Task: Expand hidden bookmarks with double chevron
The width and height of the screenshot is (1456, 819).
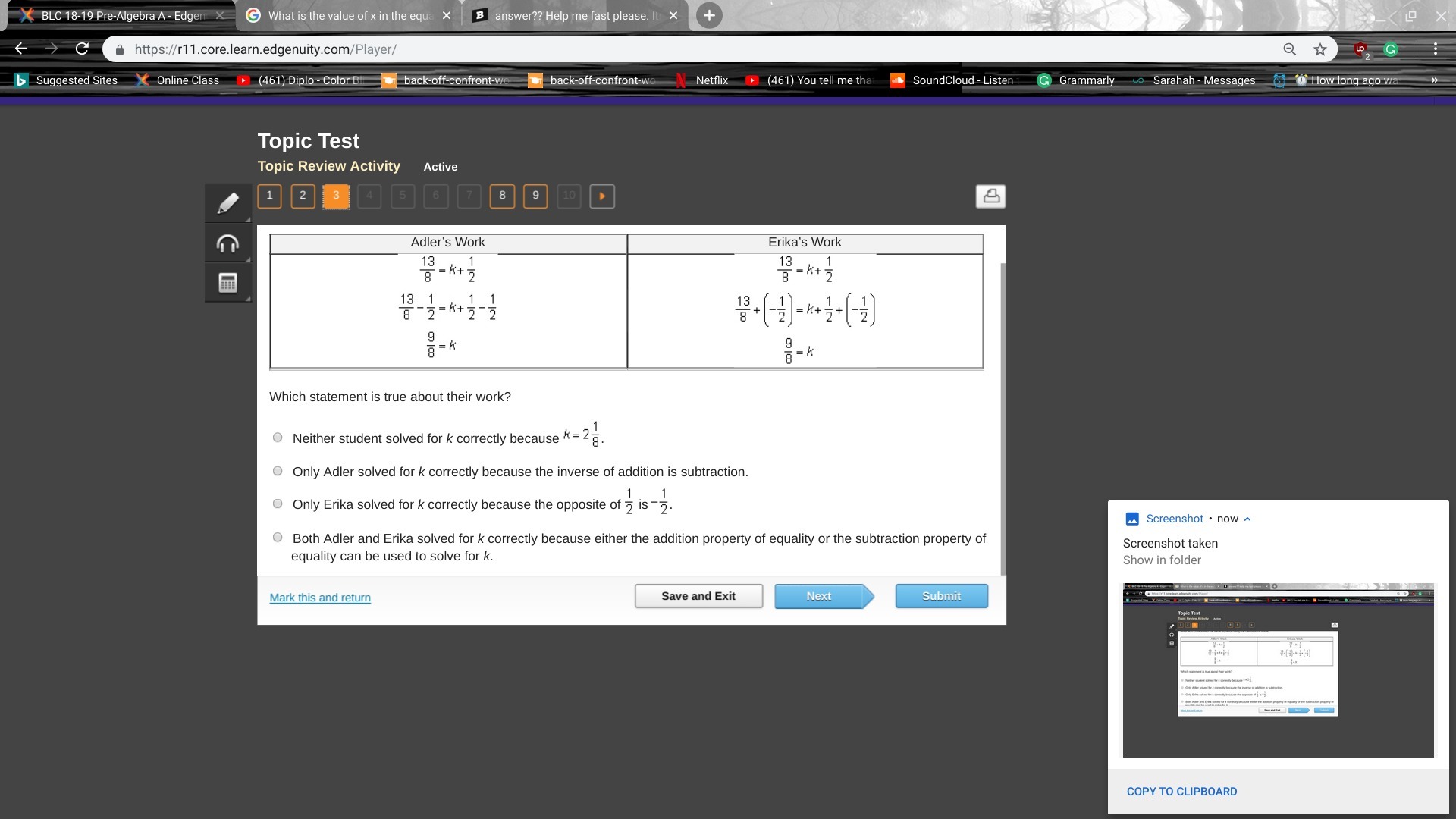Action: pyautogui.click(x=1434, y=80)
